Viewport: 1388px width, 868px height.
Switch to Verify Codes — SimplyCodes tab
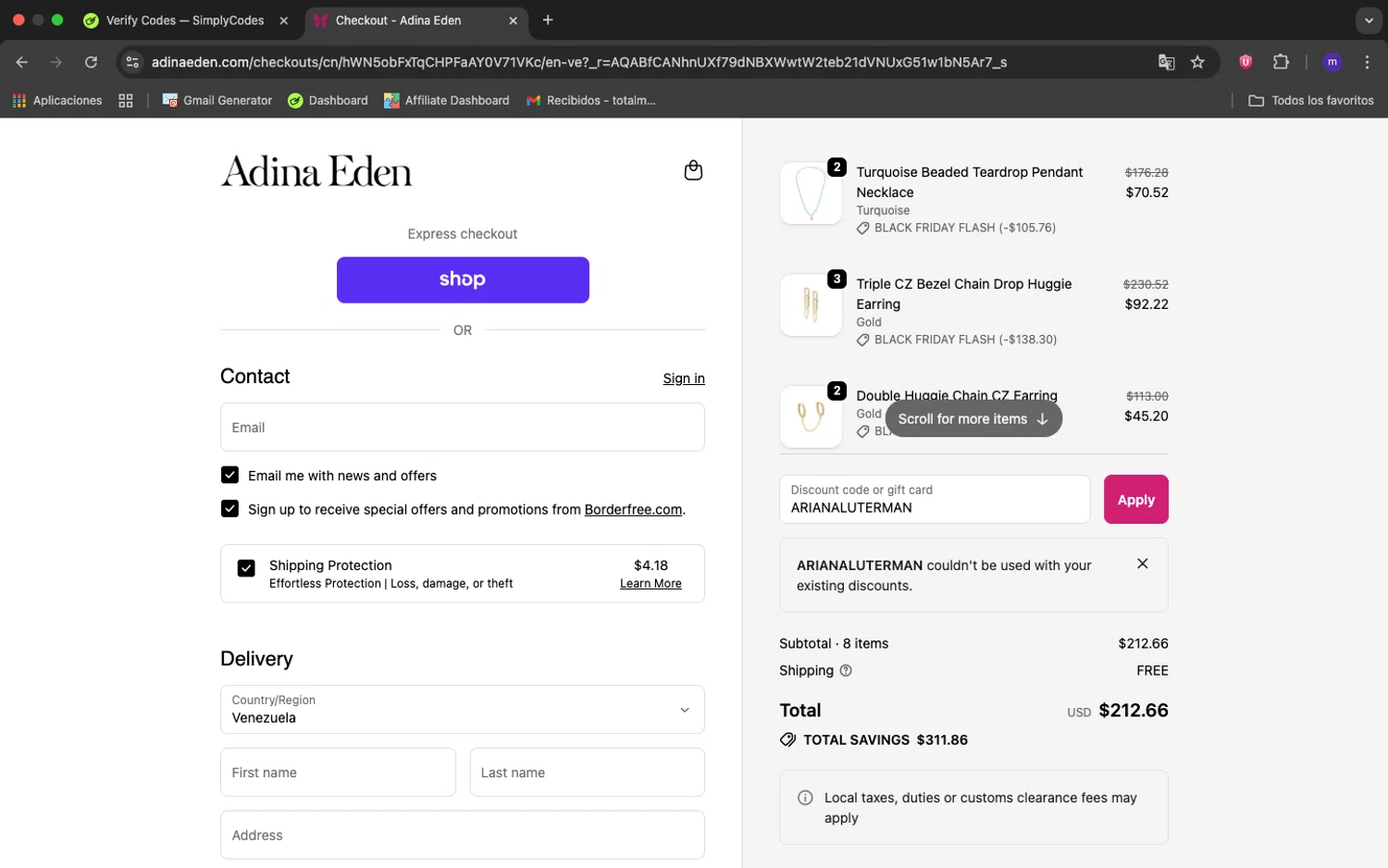click(185, 20)
